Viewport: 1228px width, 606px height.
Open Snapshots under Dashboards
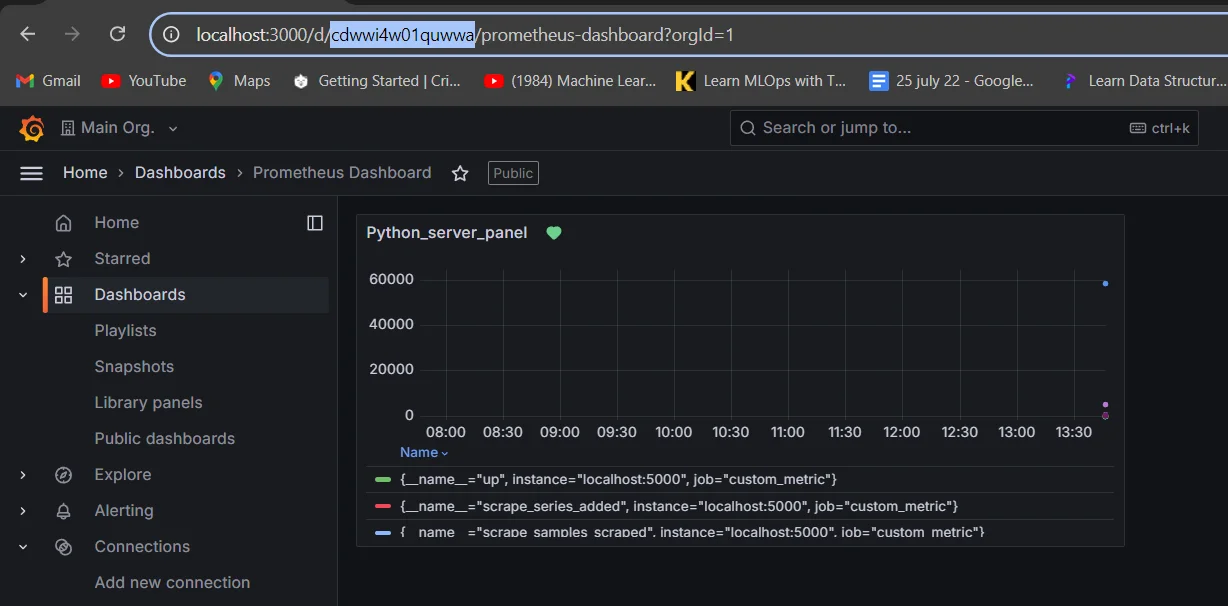point(134,367)
